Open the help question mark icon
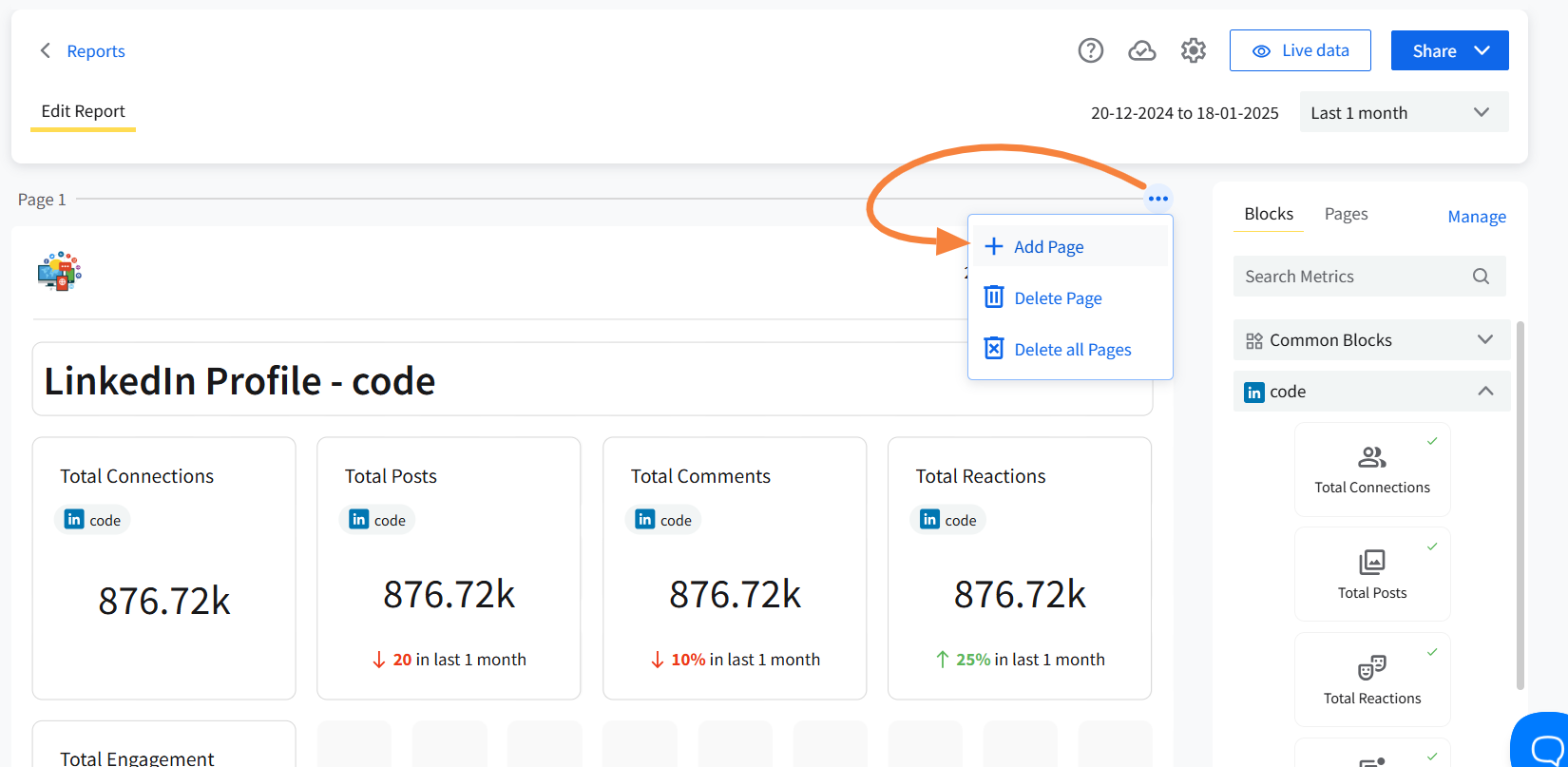The image size is (1568, 767). (x=1090, y=50)
